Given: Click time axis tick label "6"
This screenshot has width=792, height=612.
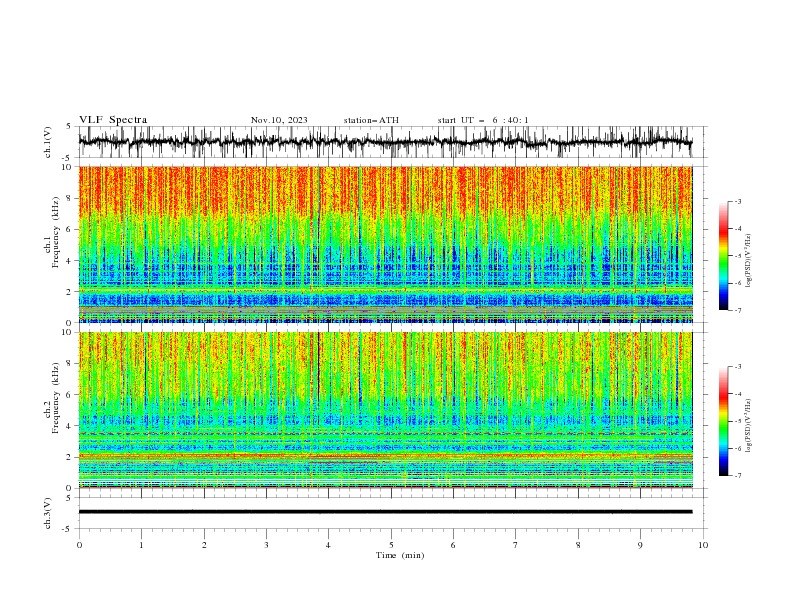Looking at the screenshot, I should pos(453,545).
